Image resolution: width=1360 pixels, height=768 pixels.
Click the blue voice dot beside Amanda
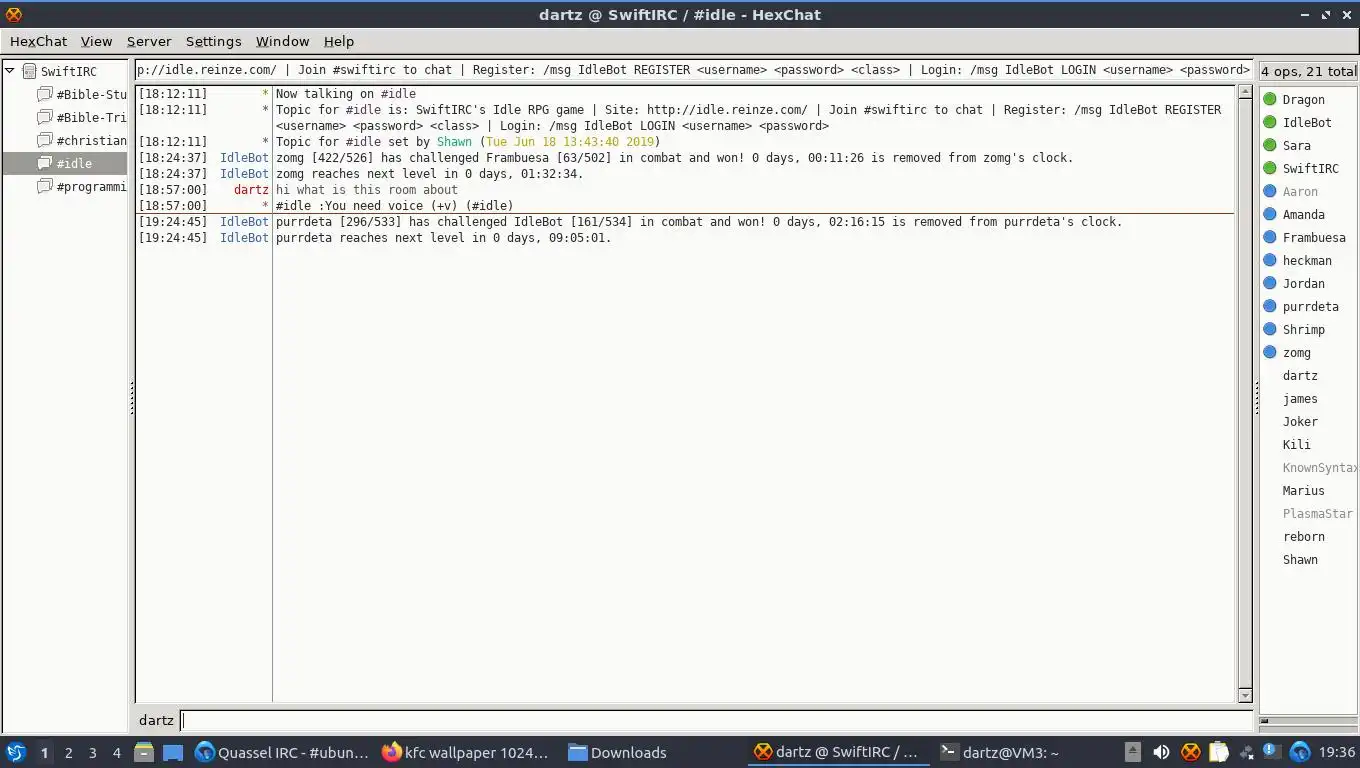point(1270,214)
